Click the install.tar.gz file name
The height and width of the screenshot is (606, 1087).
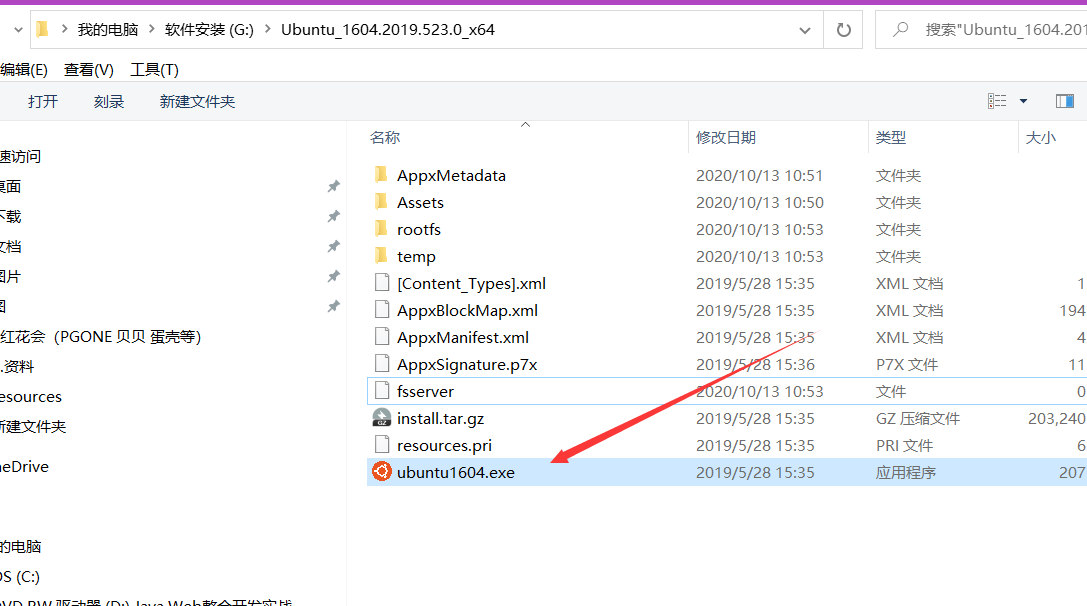coord(440,419)
